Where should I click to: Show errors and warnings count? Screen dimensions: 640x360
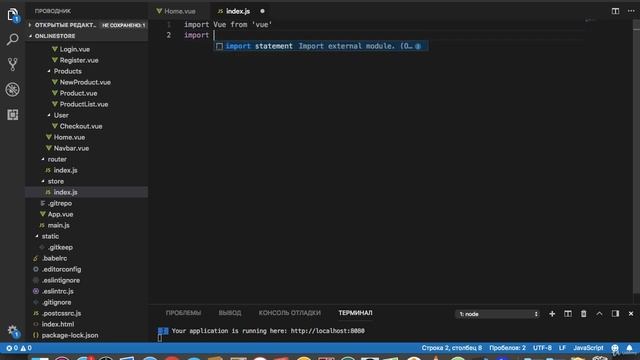(x=19, y=348)
